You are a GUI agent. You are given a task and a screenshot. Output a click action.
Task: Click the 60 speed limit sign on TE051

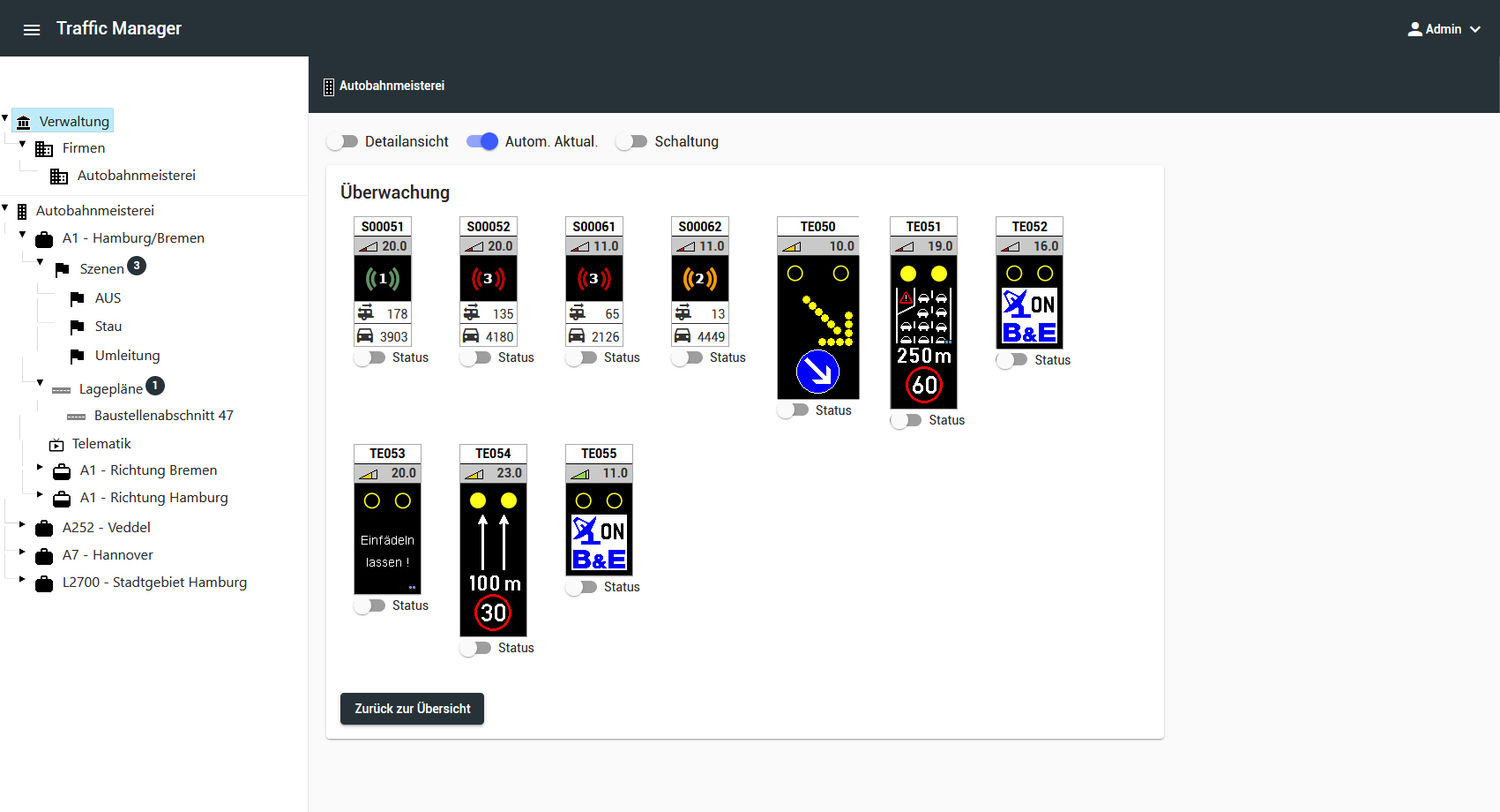coord(923,385)
